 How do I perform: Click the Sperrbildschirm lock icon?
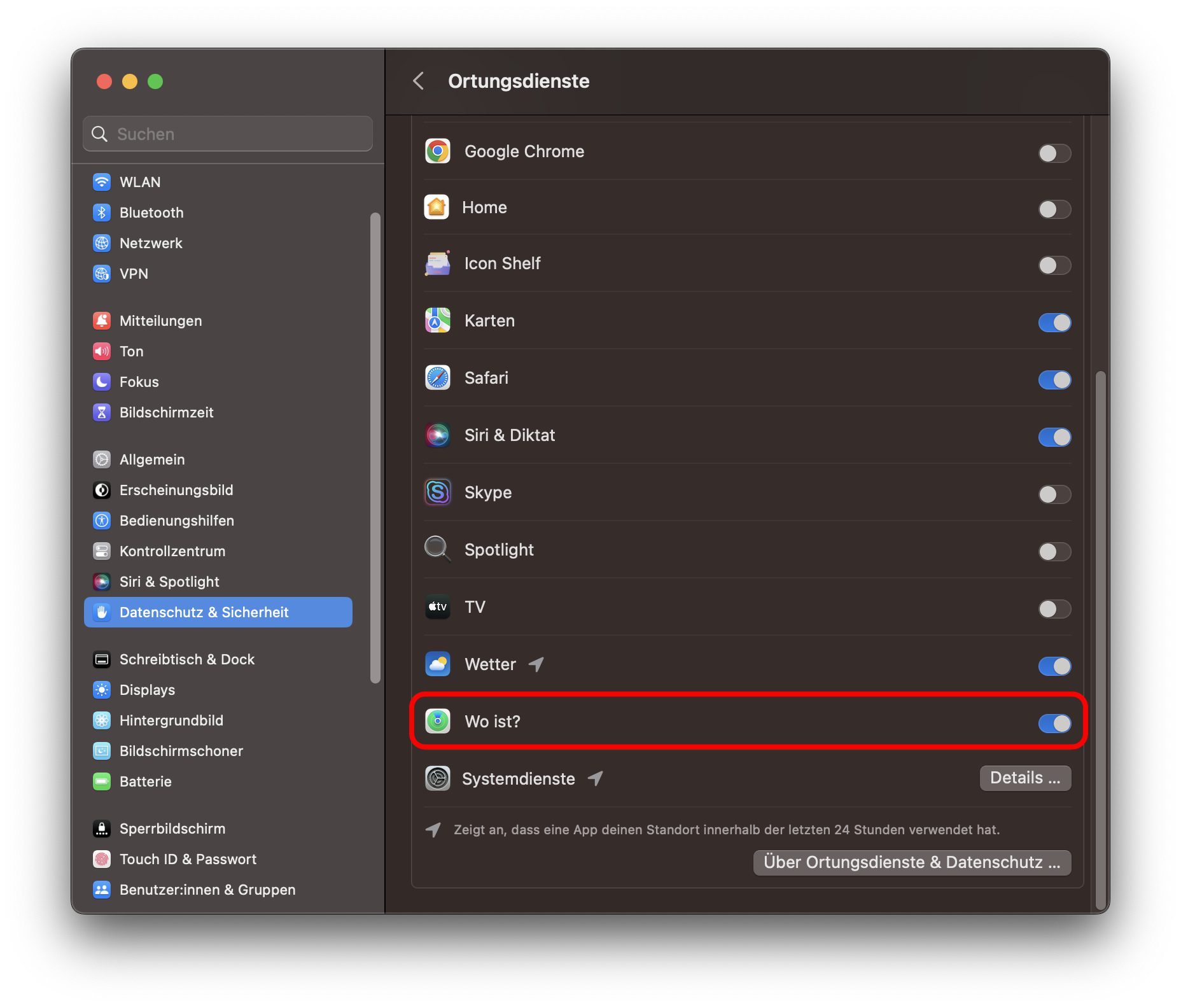[x=102, y=829]
